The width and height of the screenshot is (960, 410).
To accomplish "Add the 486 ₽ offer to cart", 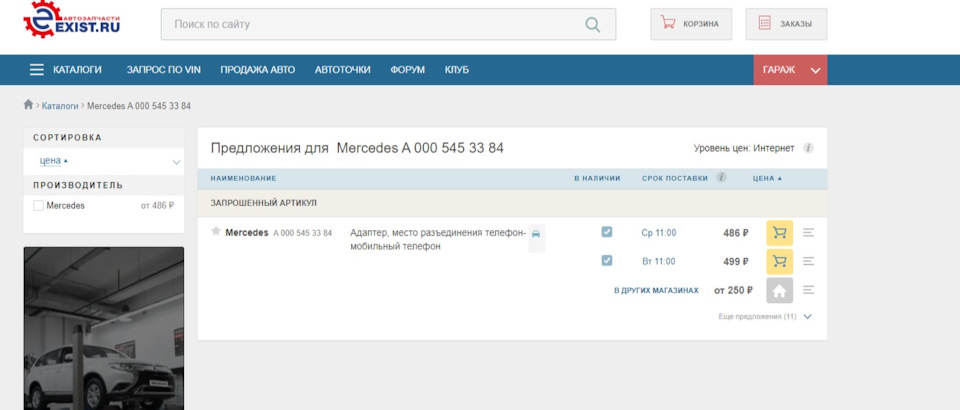I will (779, 233).
